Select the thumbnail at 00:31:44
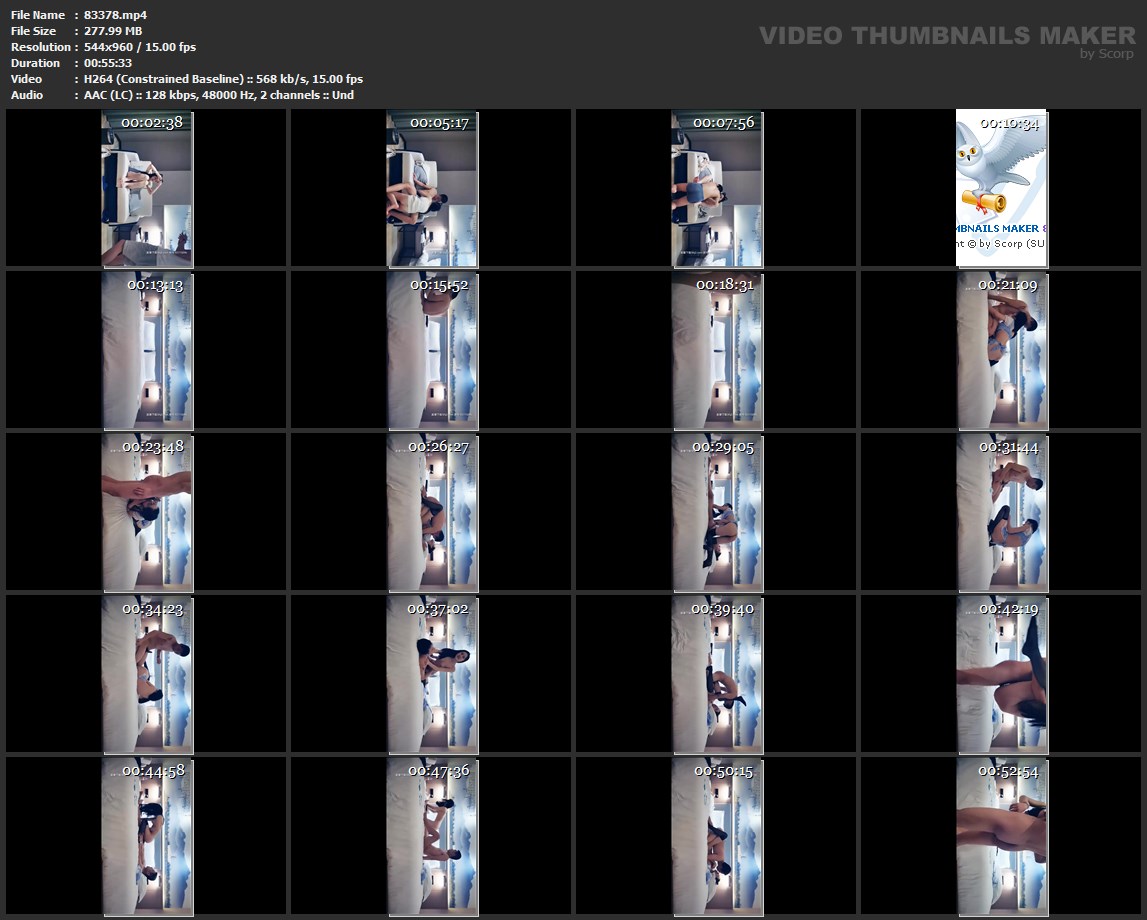Image resolution: width=1147 pixels, height=920 pixels. 1001,512
